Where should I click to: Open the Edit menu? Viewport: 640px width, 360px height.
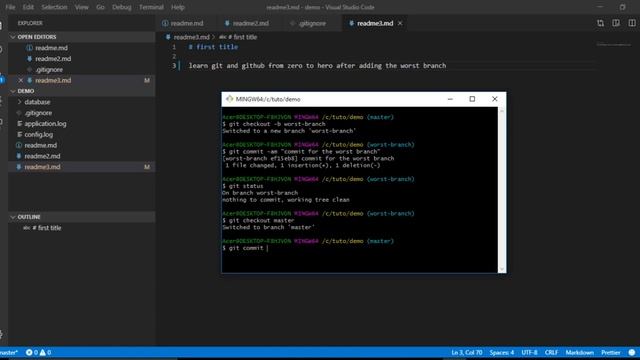(x=28, y=7)
